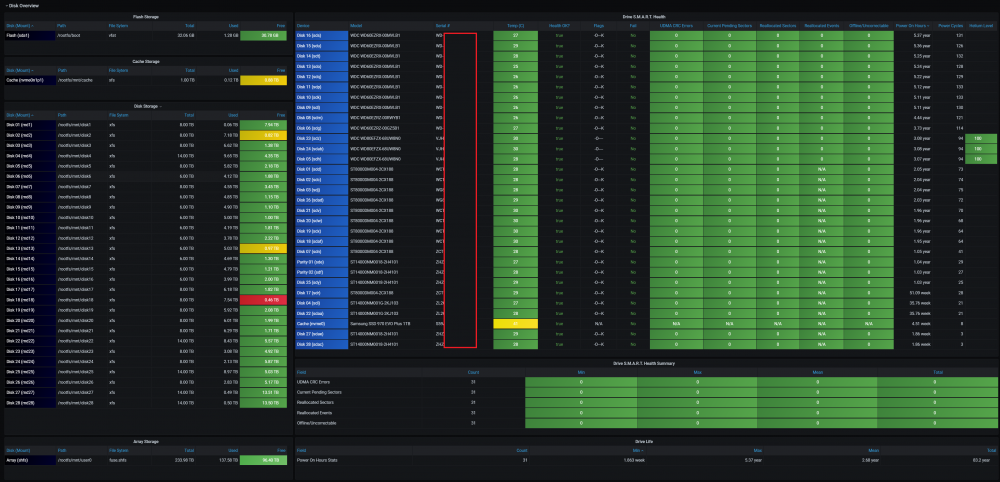The width and height of the screenshot is (1000, 482).
Task: Select the Disk 16 device cell
Action: coord(321,36)
